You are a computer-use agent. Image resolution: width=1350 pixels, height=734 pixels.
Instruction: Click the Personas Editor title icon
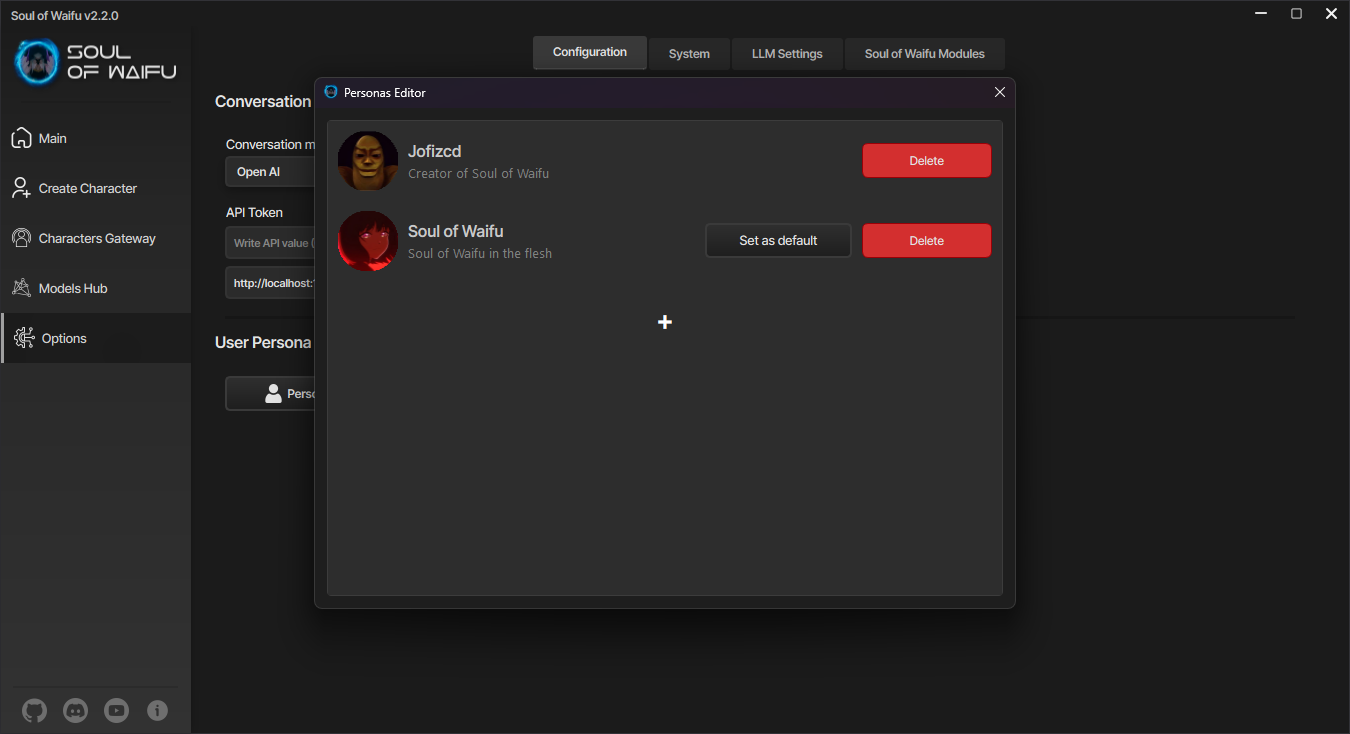point(331,92)
